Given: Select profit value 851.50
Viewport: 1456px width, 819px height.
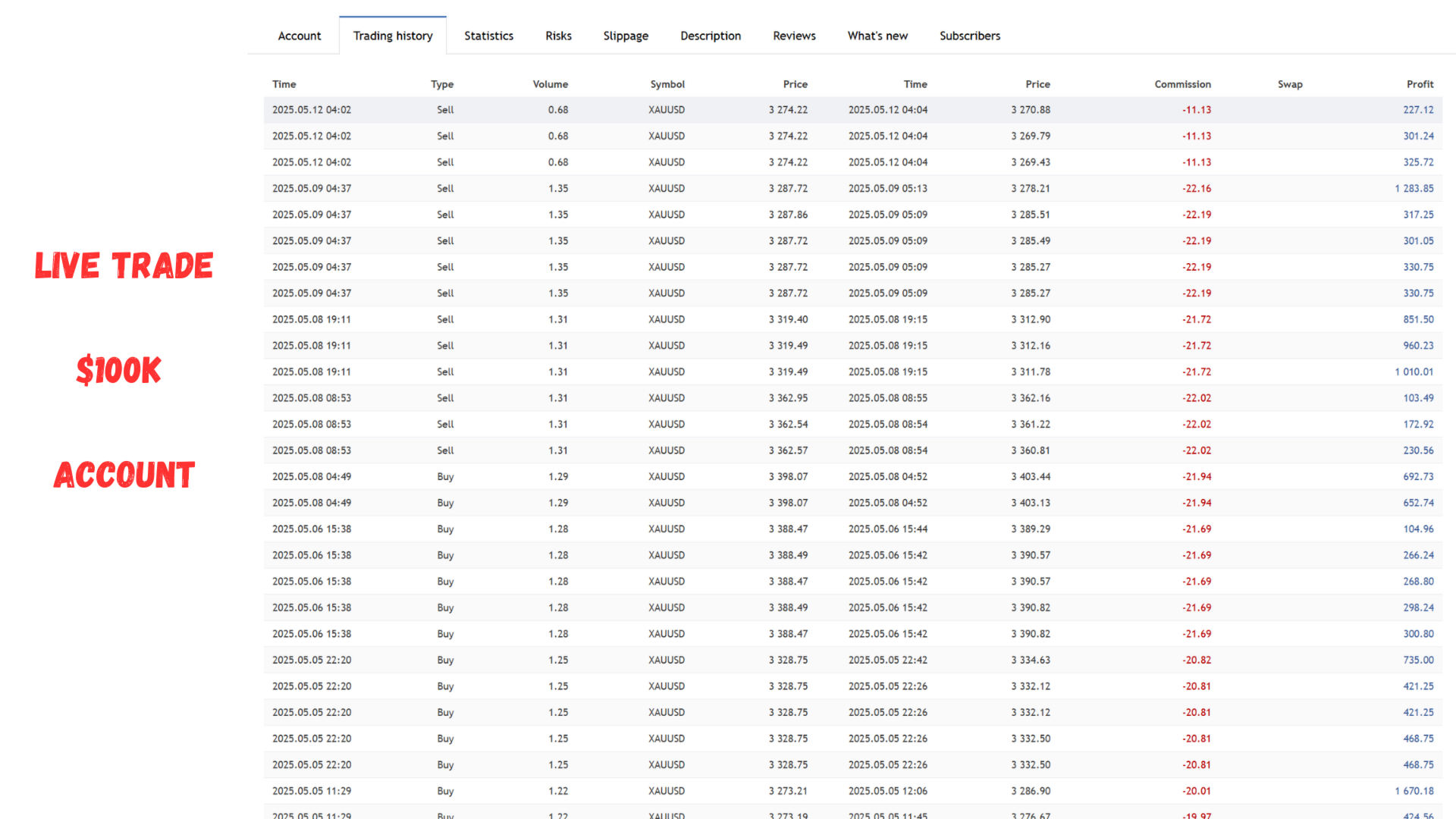Looking at the screenshot, I should (1418, 320).
